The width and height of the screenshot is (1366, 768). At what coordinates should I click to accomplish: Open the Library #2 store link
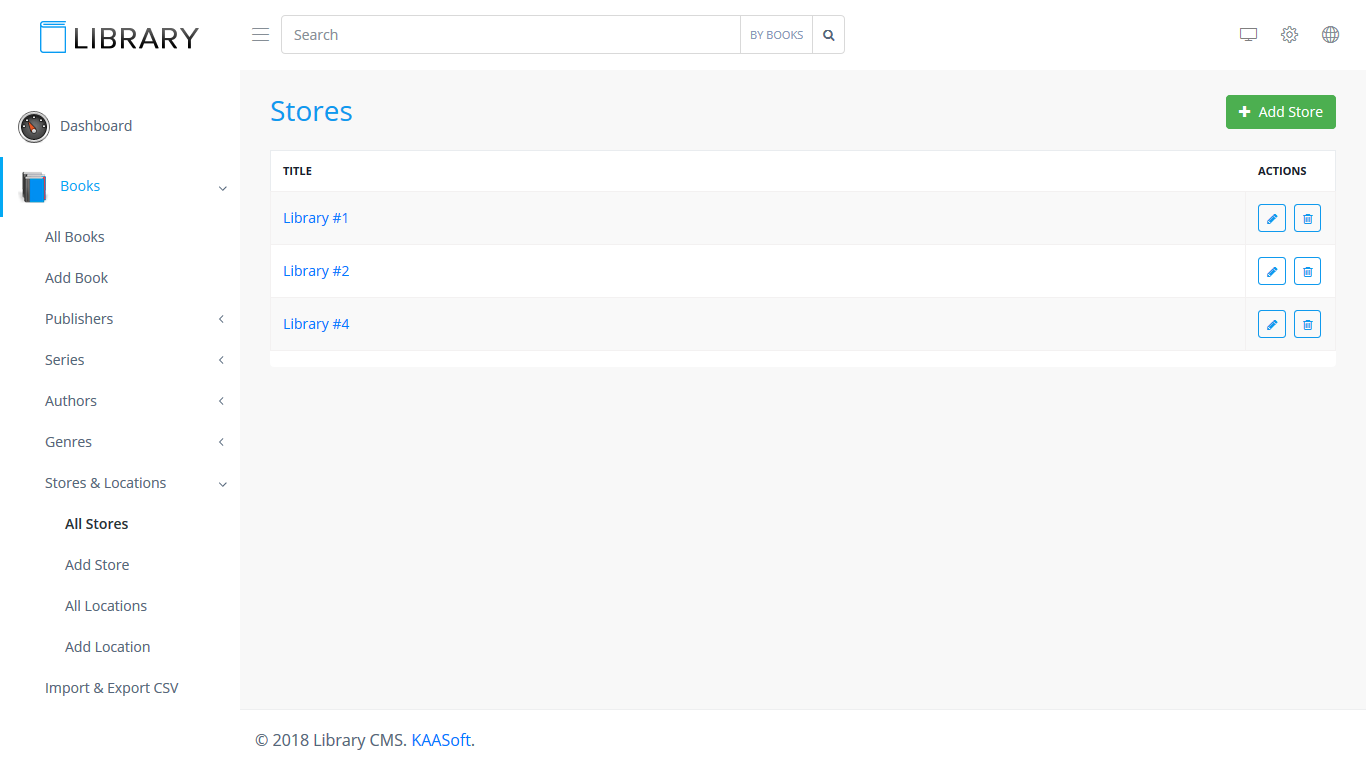[x=316, y=271]
